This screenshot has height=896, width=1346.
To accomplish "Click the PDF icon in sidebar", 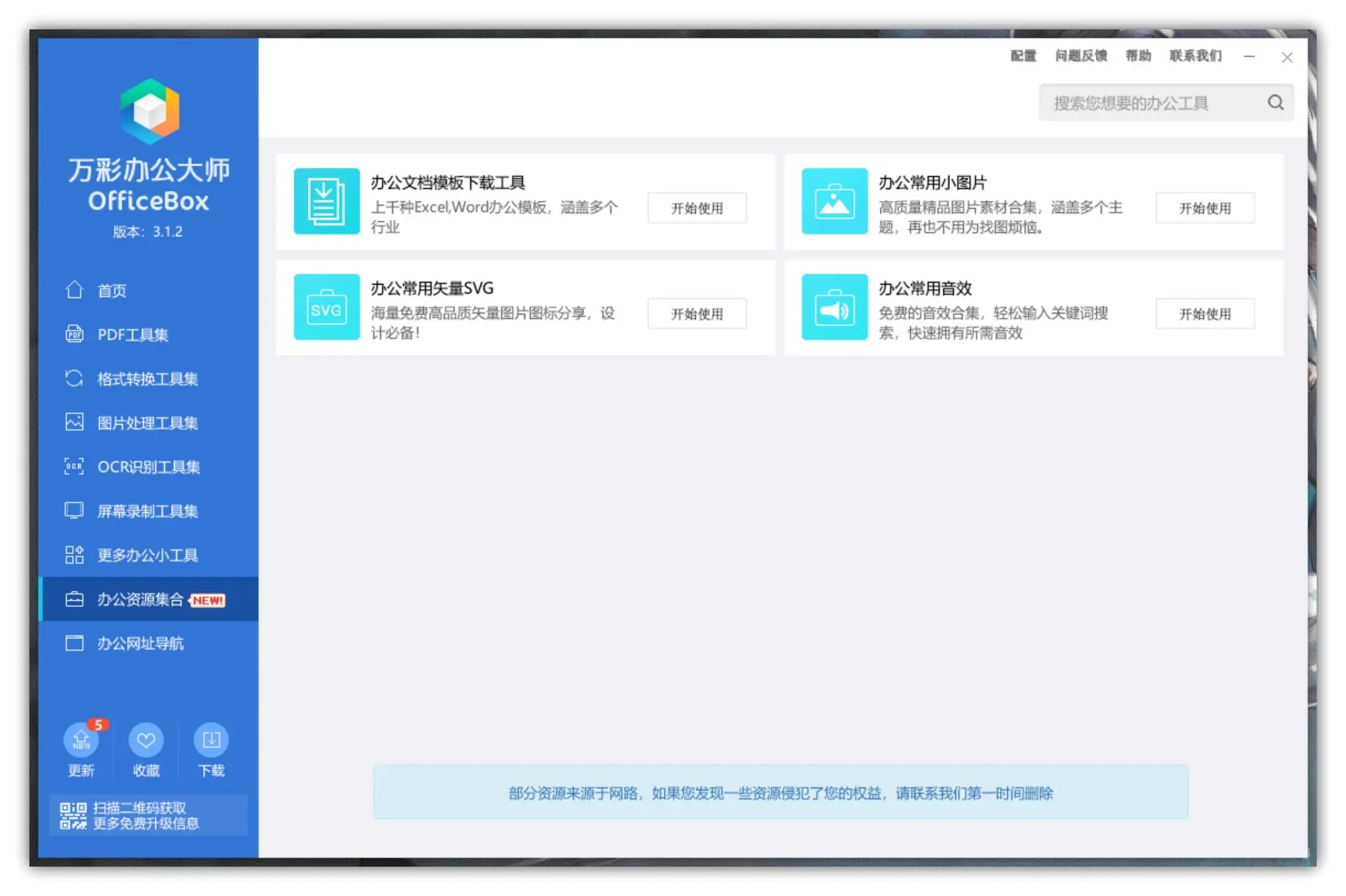I will coord(74,334).
